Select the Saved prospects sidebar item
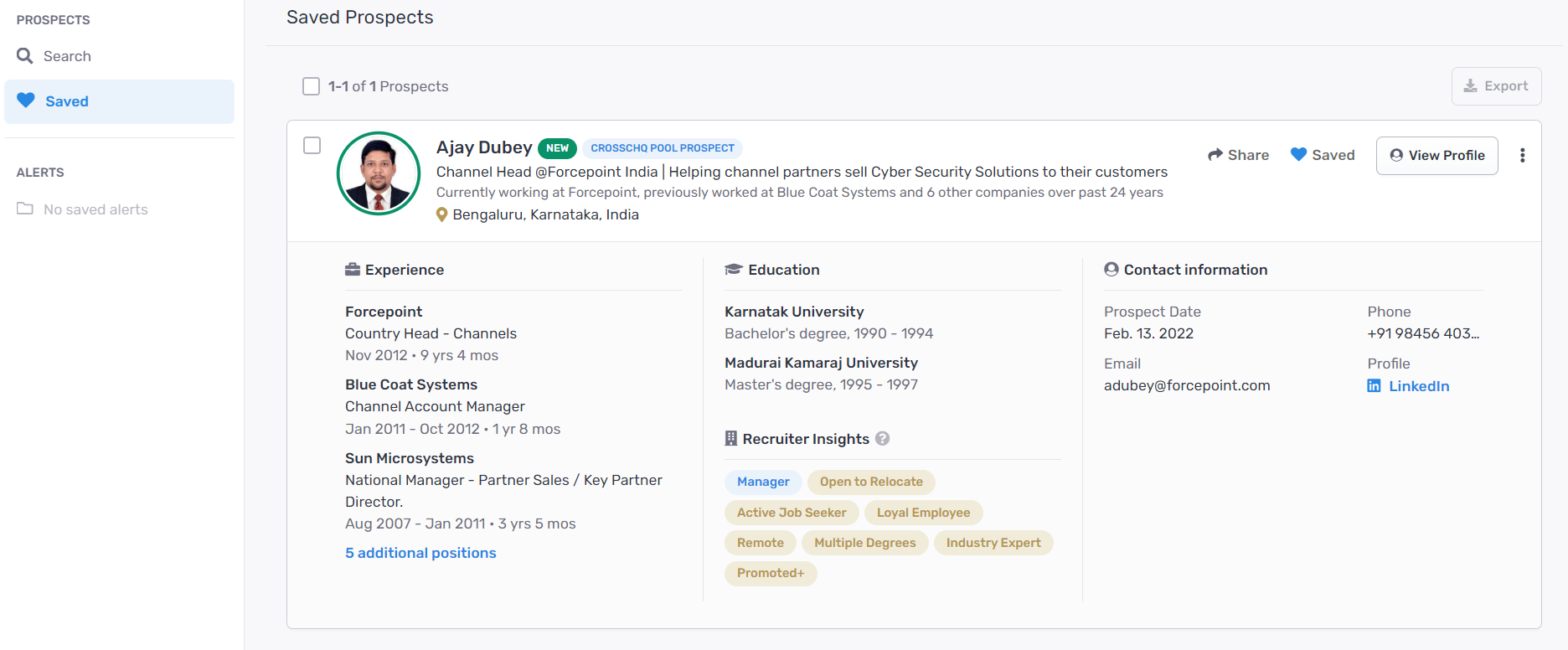 coord(119,101)
